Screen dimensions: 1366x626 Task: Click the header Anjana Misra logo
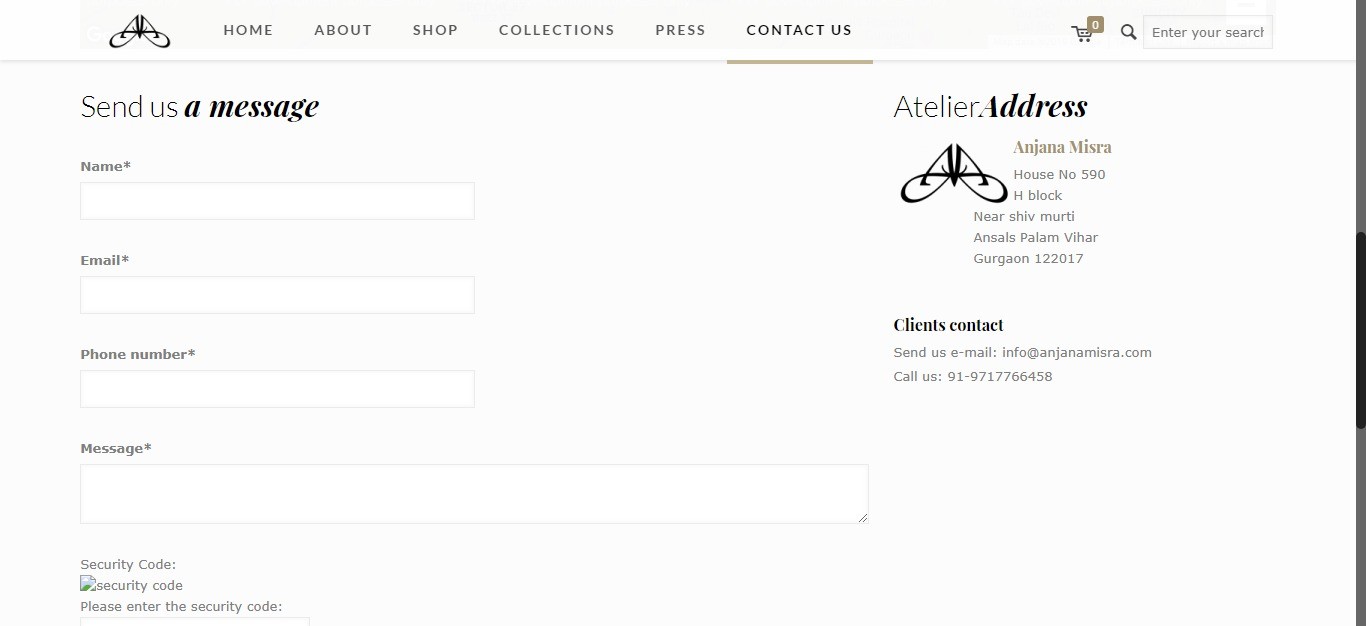(x=140, y=31)
